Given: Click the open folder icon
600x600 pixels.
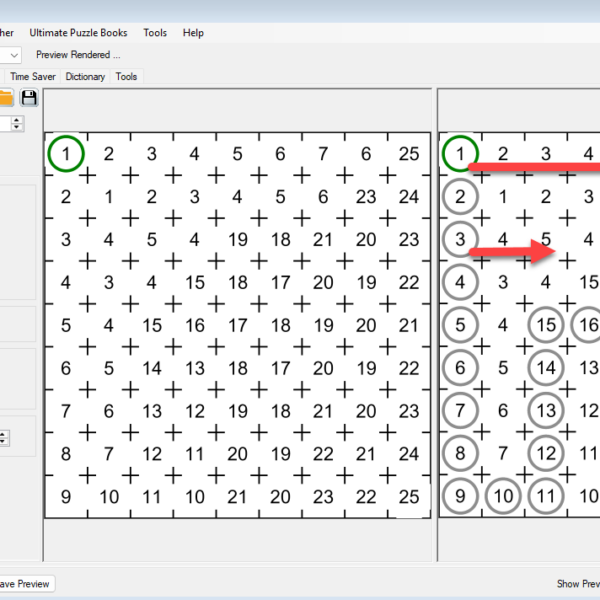Looking at the screenshot, I should [6, 98].
